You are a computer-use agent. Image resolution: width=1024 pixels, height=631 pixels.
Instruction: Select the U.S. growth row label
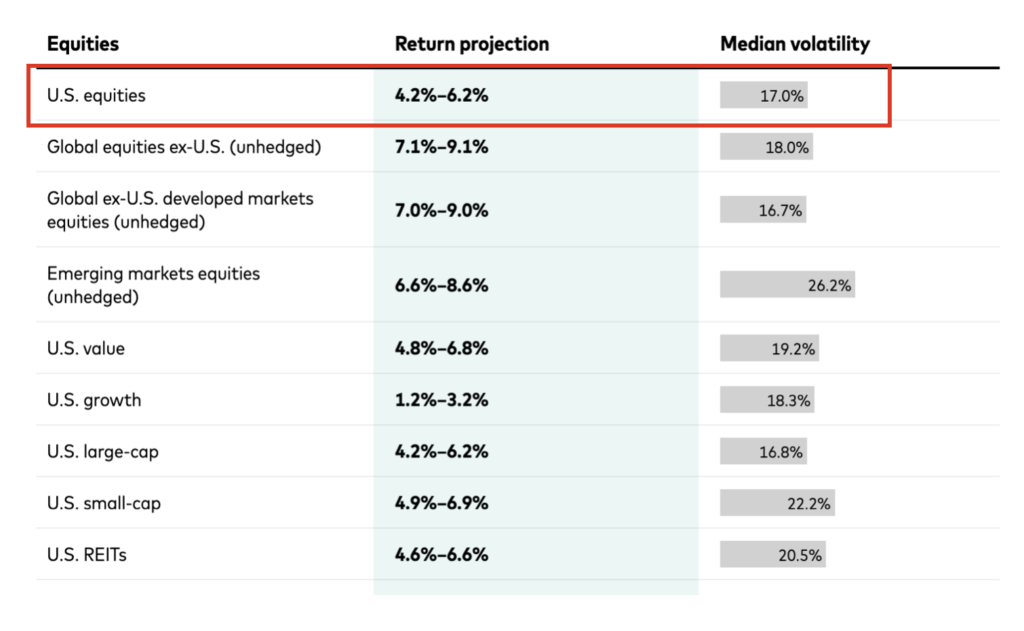click(94, 400)
